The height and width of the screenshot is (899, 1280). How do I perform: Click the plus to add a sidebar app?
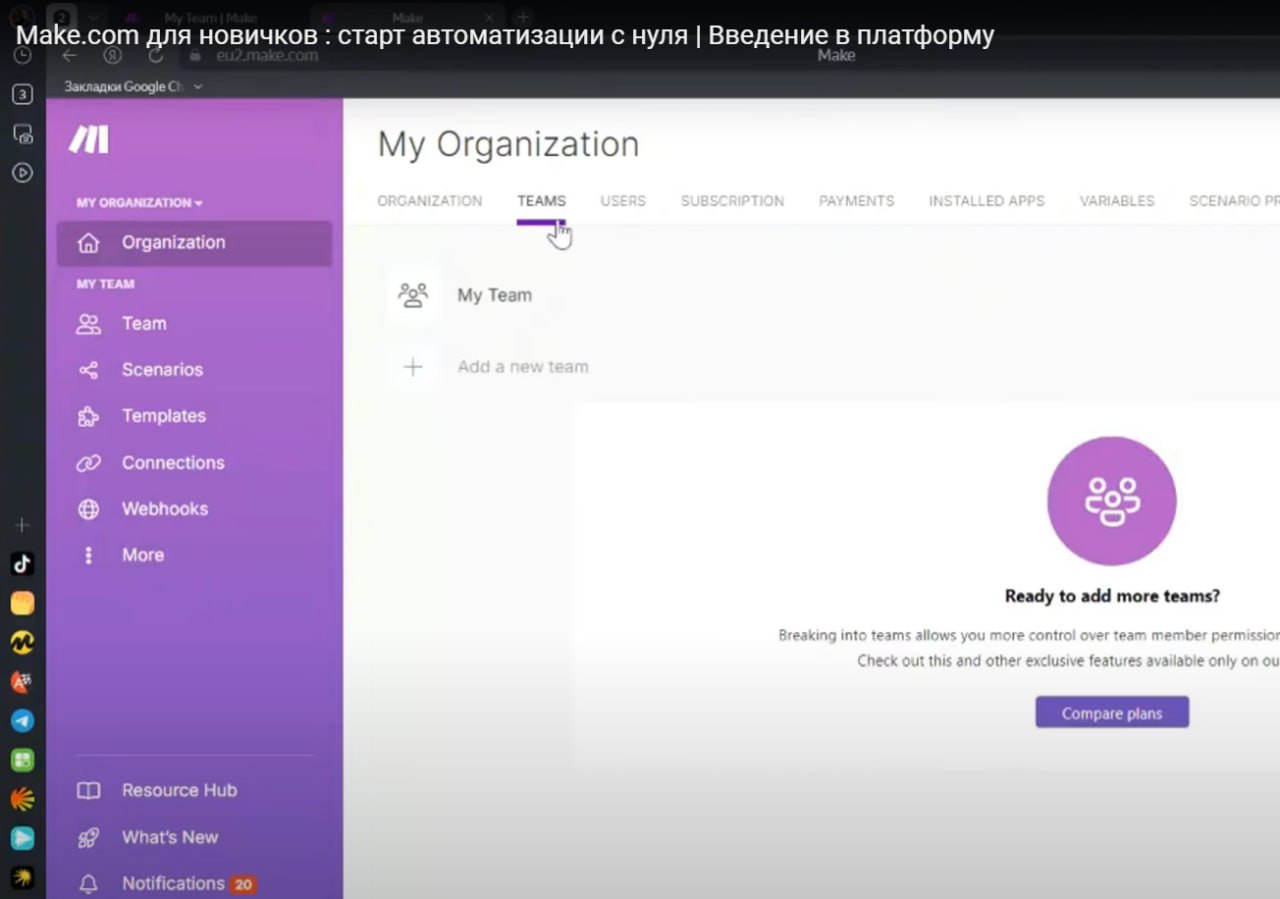click(x=22, y=525)
